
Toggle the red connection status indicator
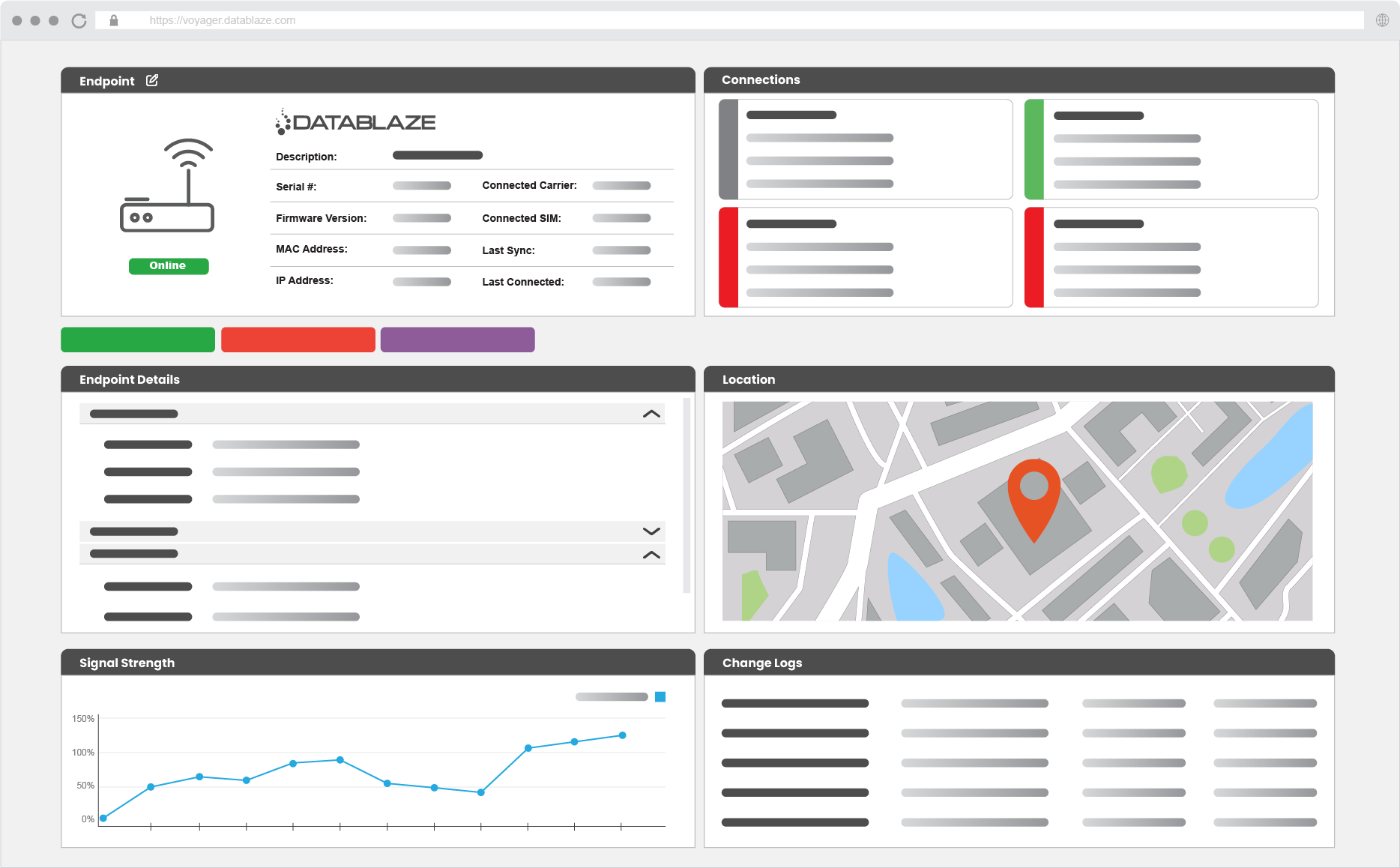click(728, 257)
